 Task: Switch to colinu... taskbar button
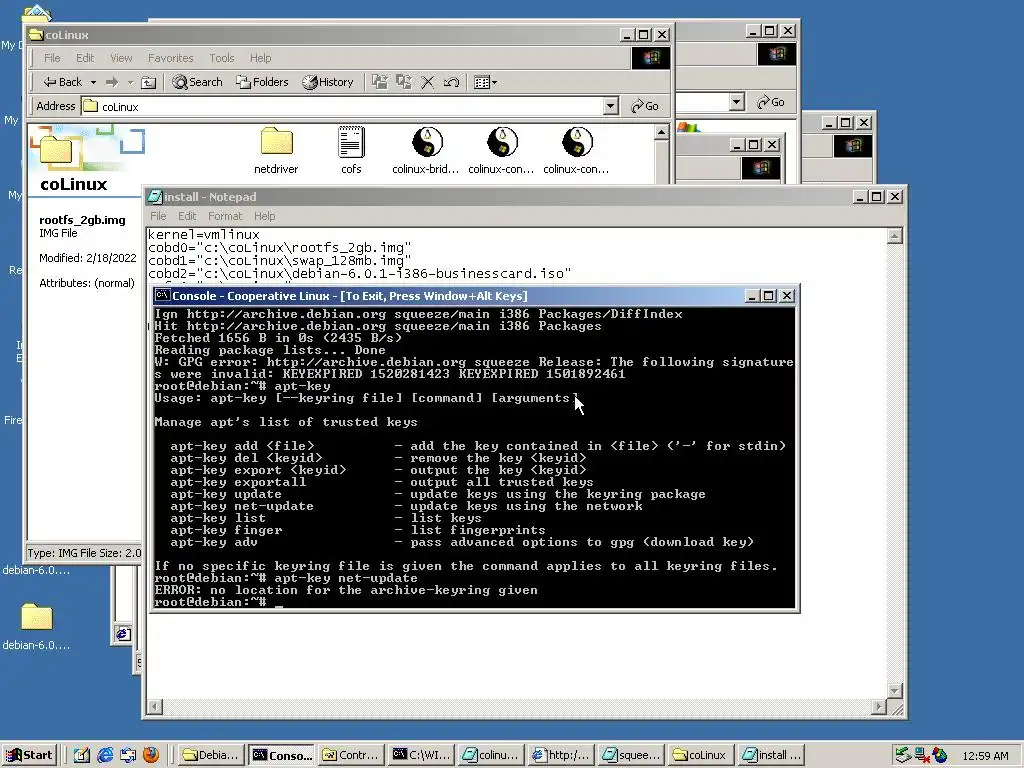(490, 755)
